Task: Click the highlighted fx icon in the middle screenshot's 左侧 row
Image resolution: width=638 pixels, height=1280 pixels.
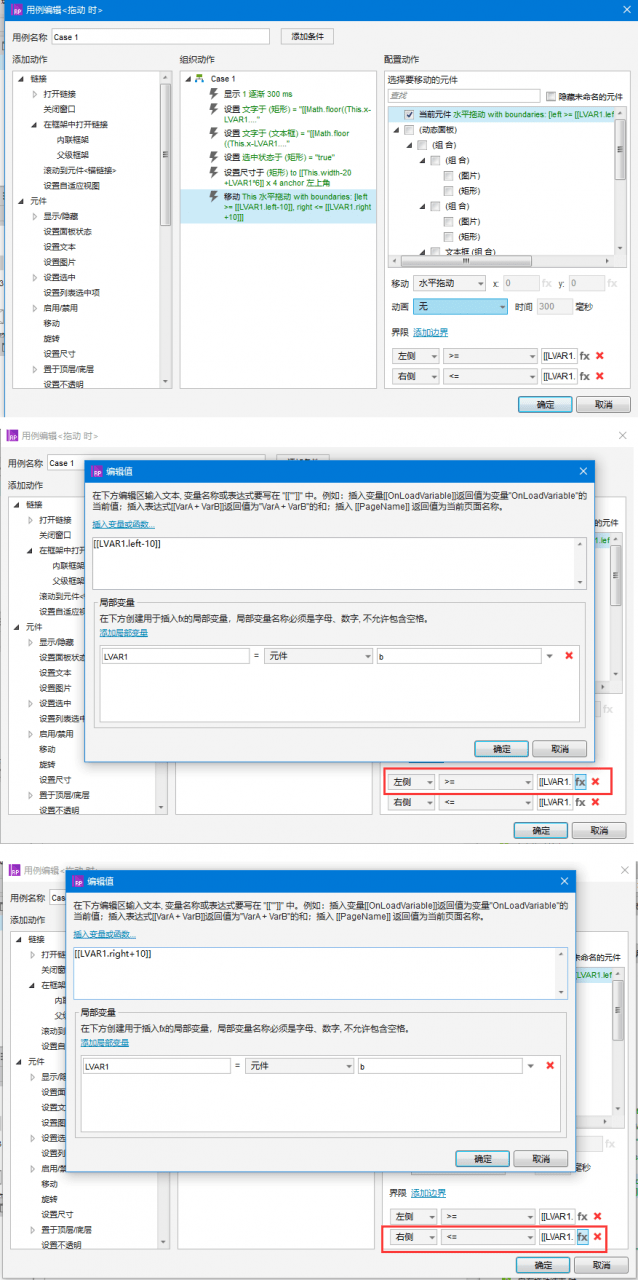Action: point(581,781)
